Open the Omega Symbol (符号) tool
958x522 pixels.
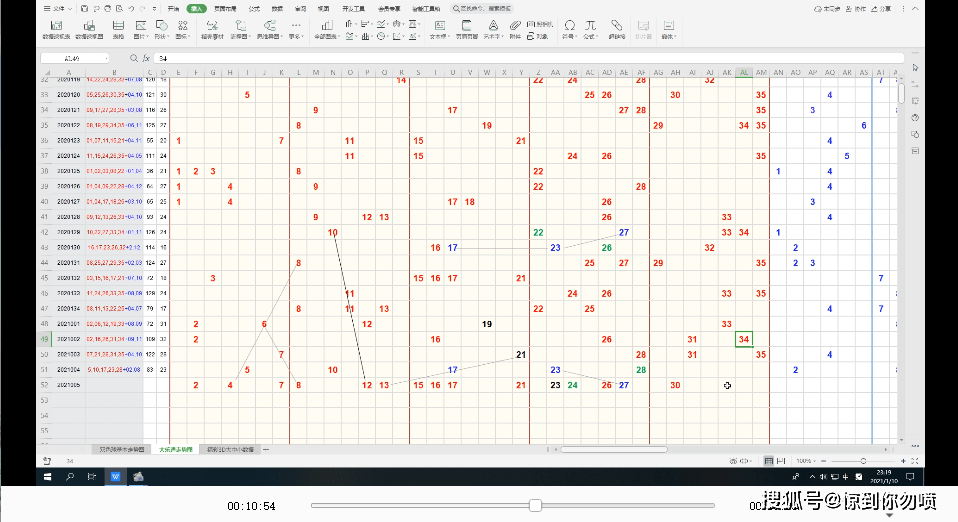[x=569, y=29]
